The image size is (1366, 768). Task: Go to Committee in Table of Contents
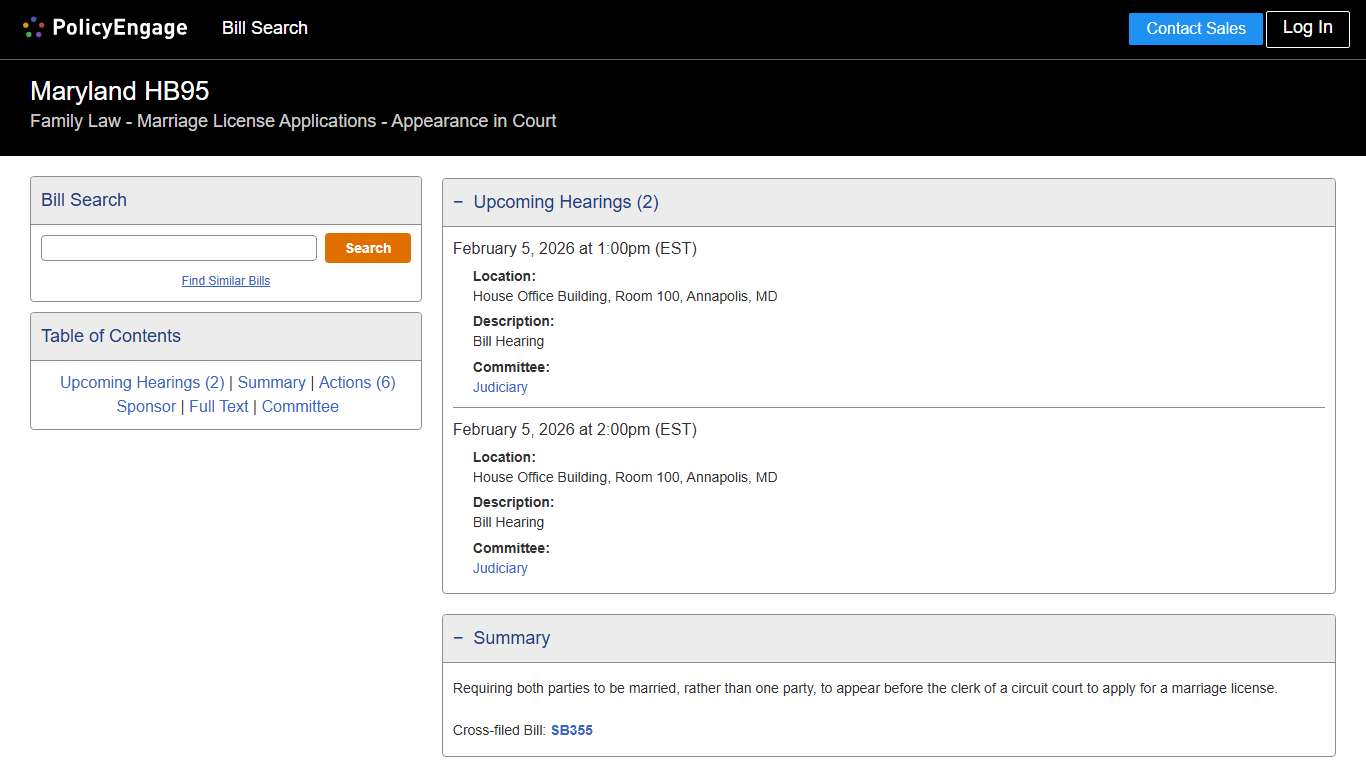click(x=300, y=406)
